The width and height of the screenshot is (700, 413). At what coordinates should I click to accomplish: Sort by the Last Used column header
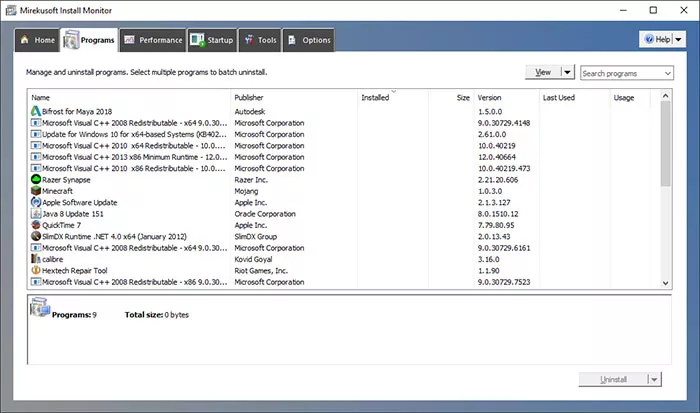574,97
